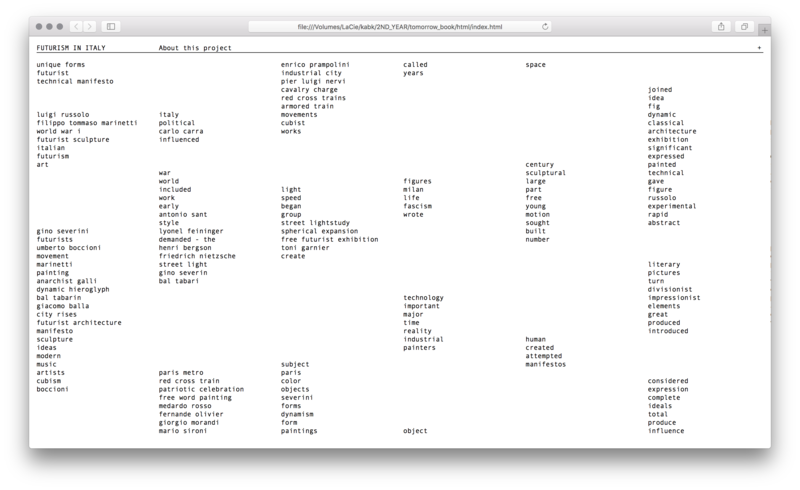Click 'dynamism' entry
This screenshot has width=800, height=490.
(x=297, y=414)
